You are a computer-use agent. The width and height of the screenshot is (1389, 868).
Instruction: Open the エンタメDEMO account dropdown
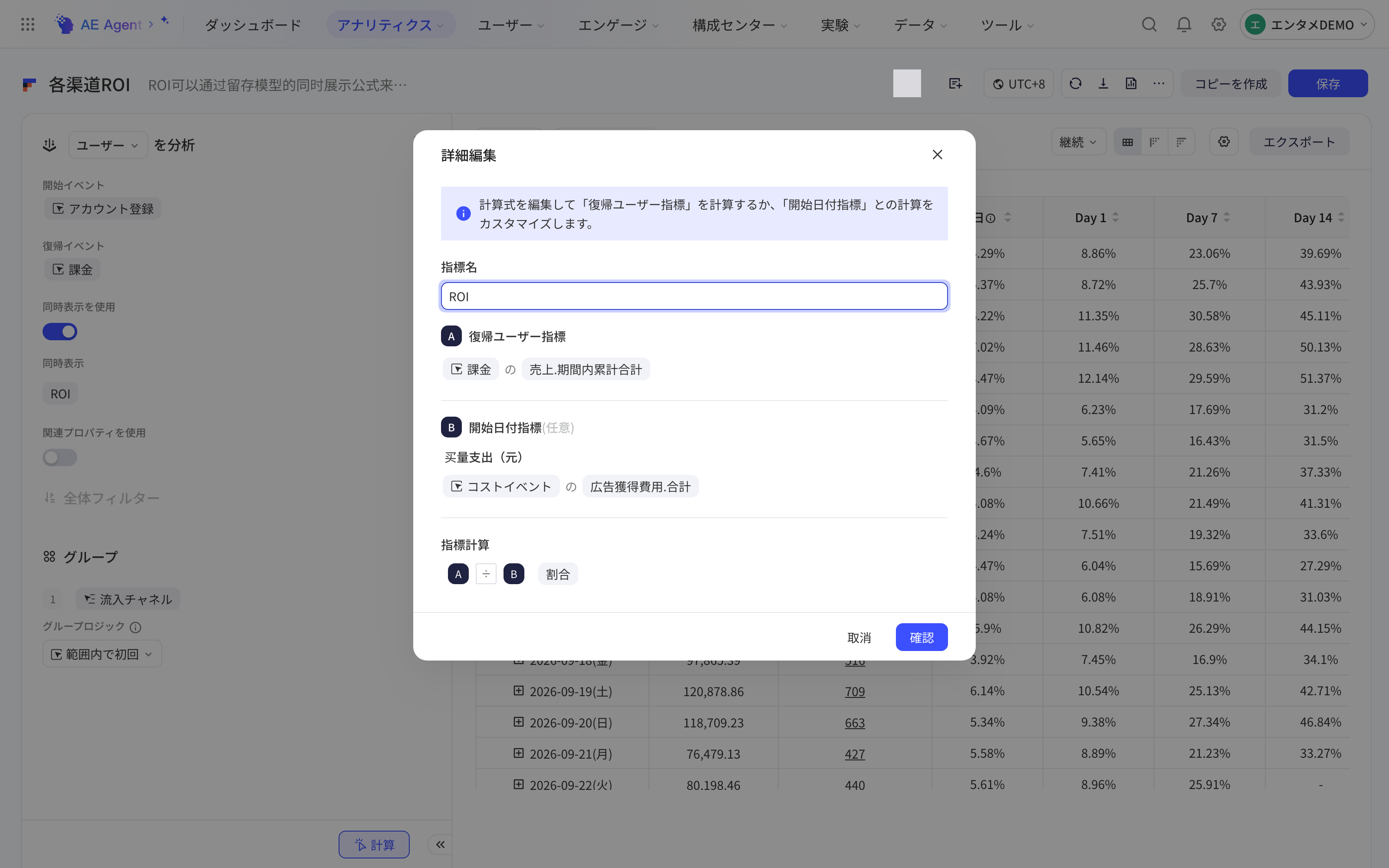click(1307, 24)
